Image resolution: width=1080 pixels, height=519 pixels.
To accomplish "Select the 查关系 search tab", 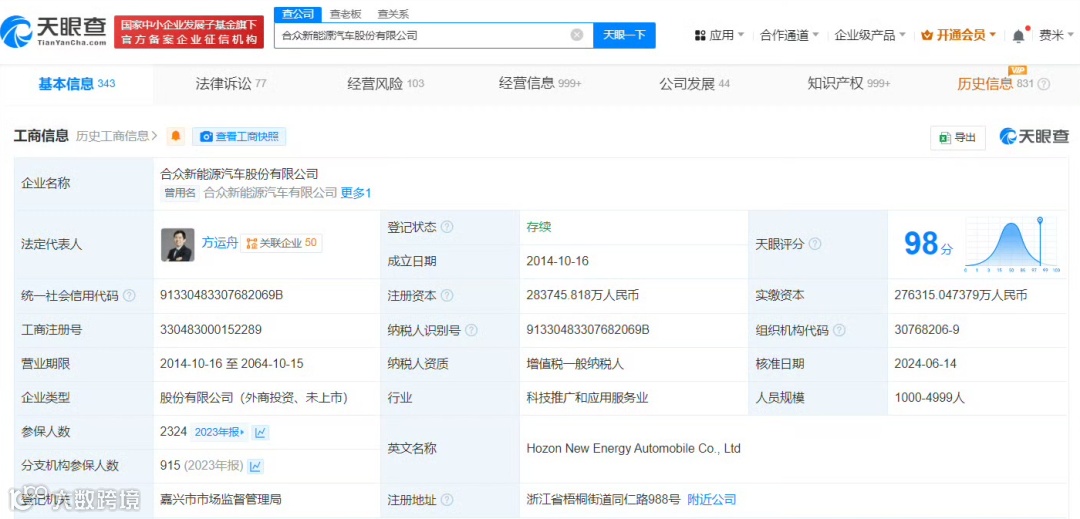I will pos(393,14).
